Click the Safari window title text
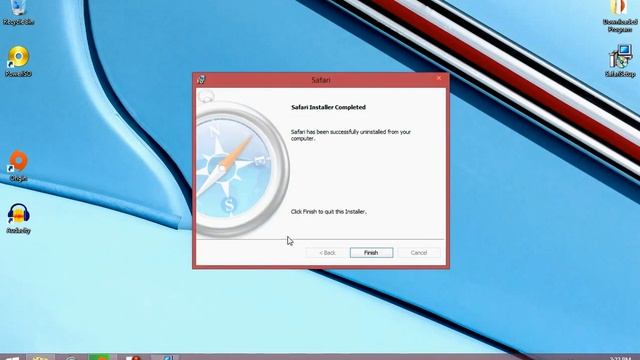The width and height of the screenshot is (640, 360). point(321,80)
